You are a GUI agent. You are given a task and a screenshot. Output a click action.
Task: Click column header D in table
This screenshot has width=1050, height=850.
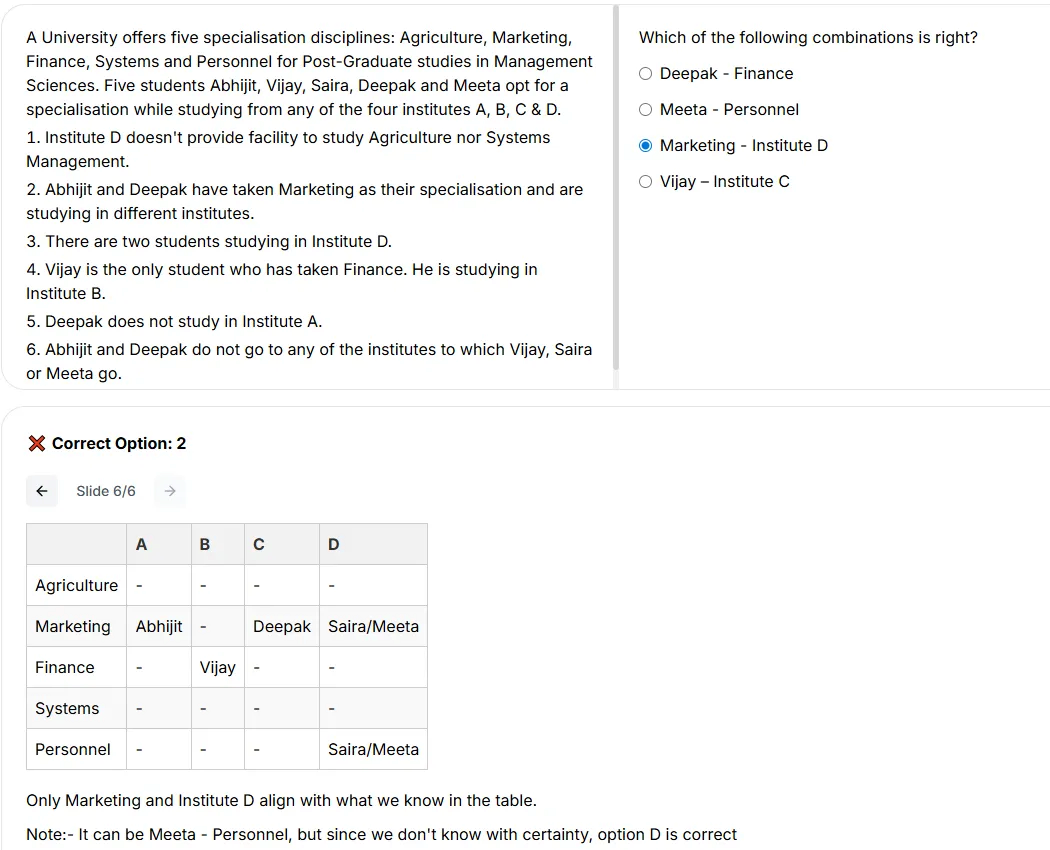(x=333, y=545)
